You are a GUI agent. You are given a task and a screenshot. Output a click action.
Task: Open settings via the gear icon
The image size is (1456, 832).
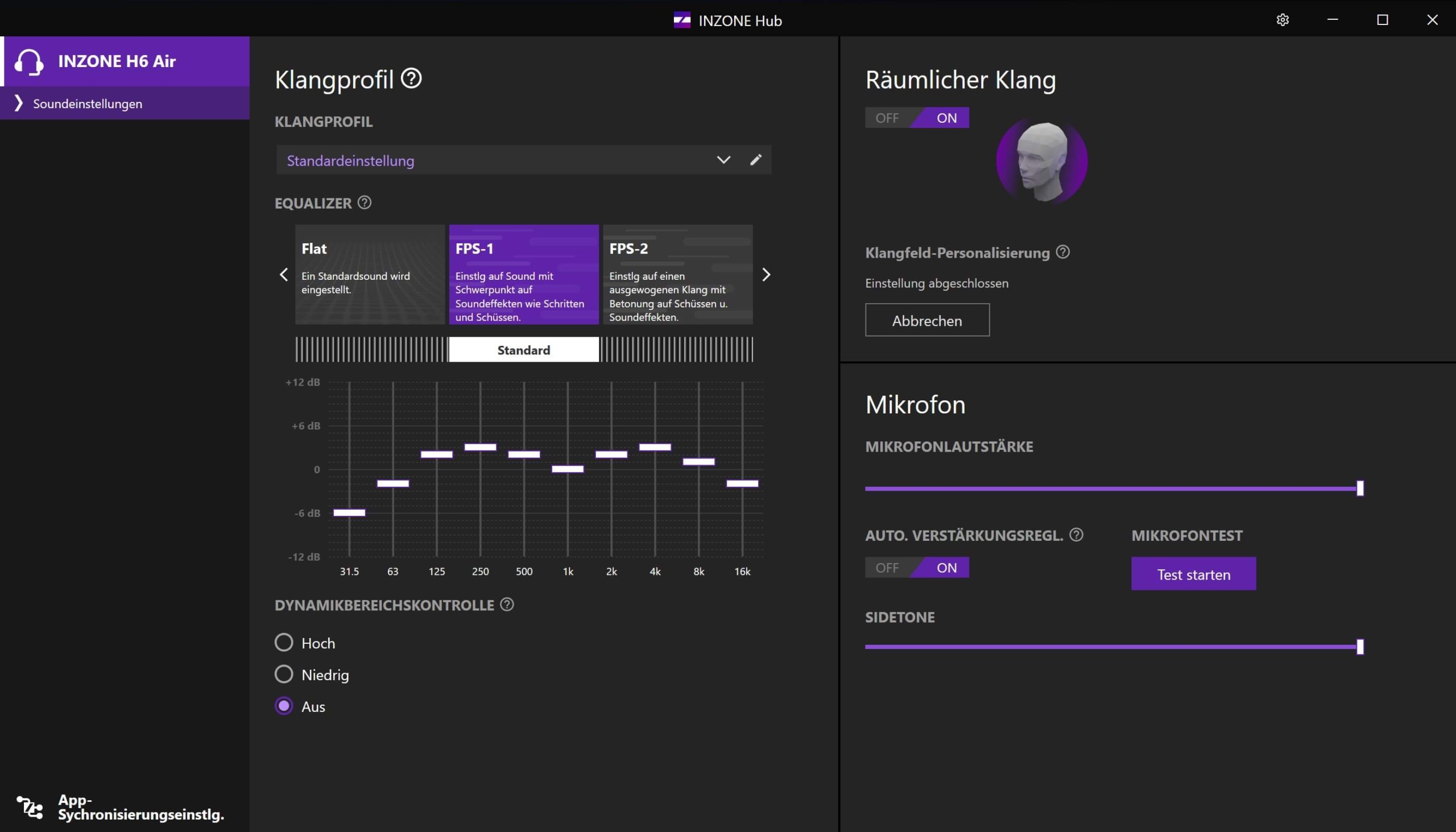1283,20
